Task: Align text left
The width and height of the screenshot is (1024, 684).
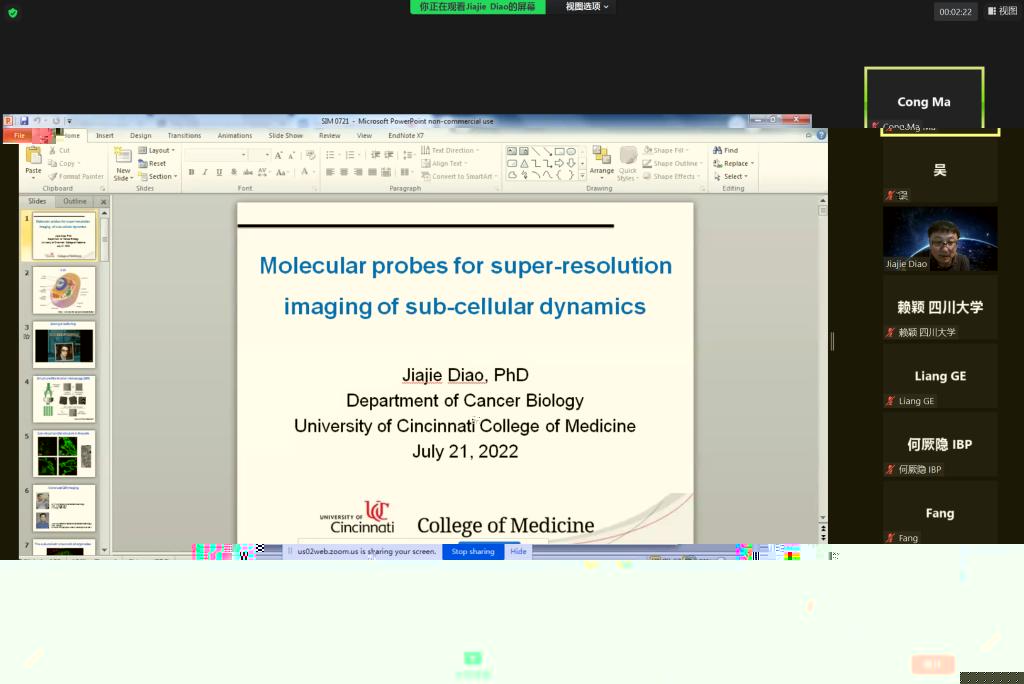Action: pos(330,172)
